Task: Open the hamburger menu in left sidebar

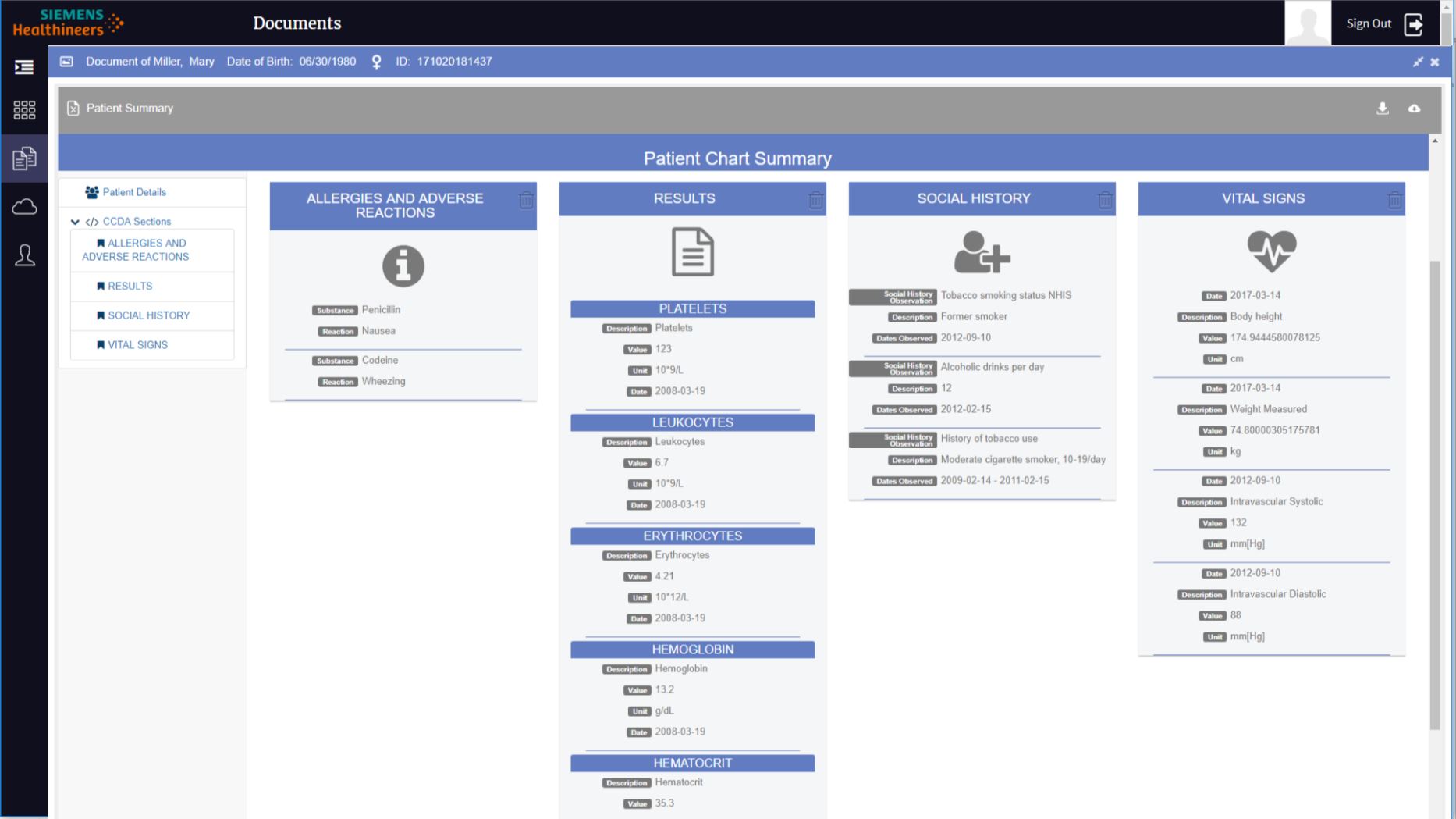Action: click(x=24, y=67)
